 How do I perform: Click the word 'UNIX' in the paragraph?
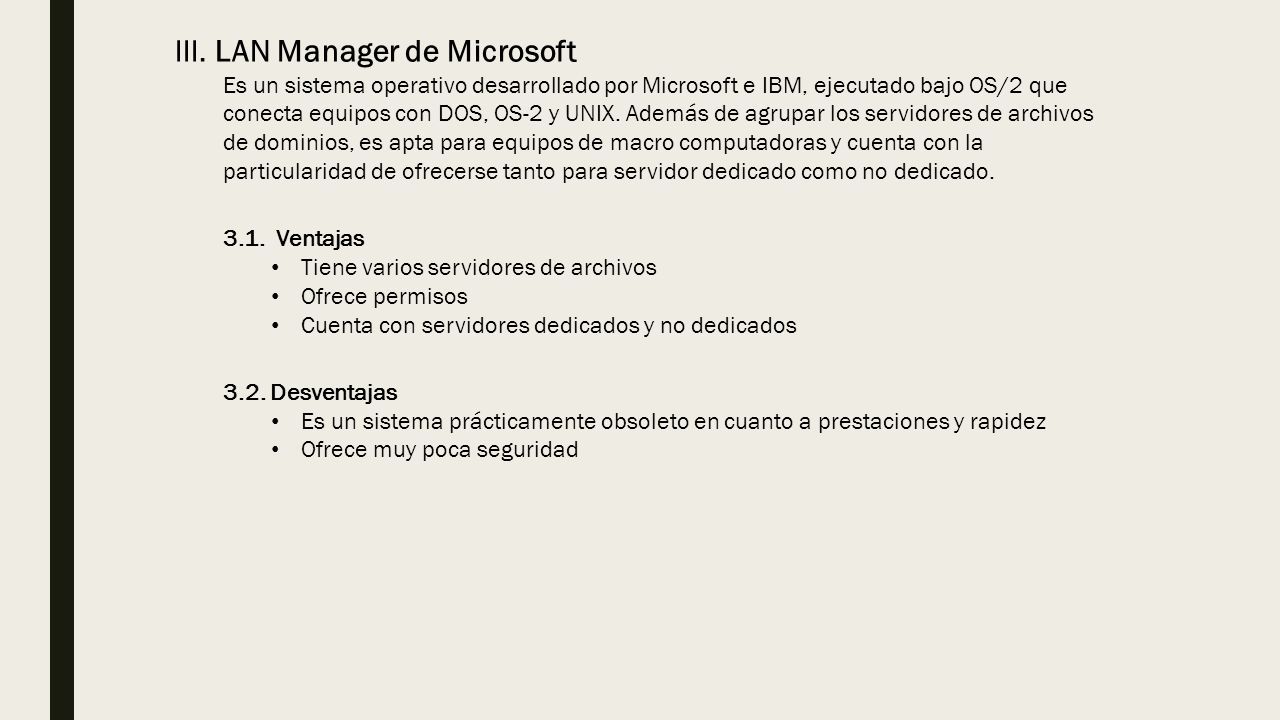point(603,113)
